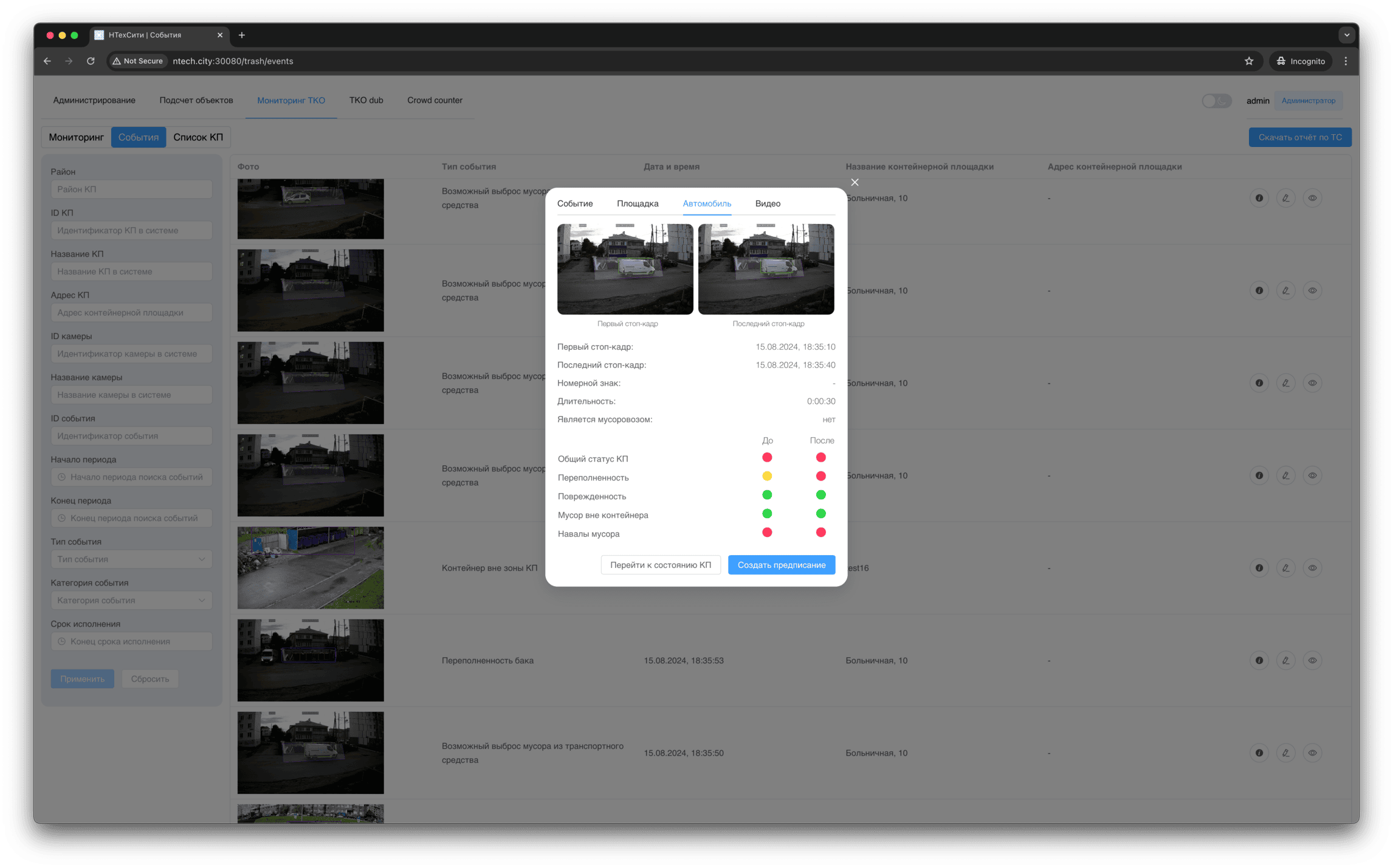Open a new browser tab
1393x868 pixels.
click(x=242, y=35)
